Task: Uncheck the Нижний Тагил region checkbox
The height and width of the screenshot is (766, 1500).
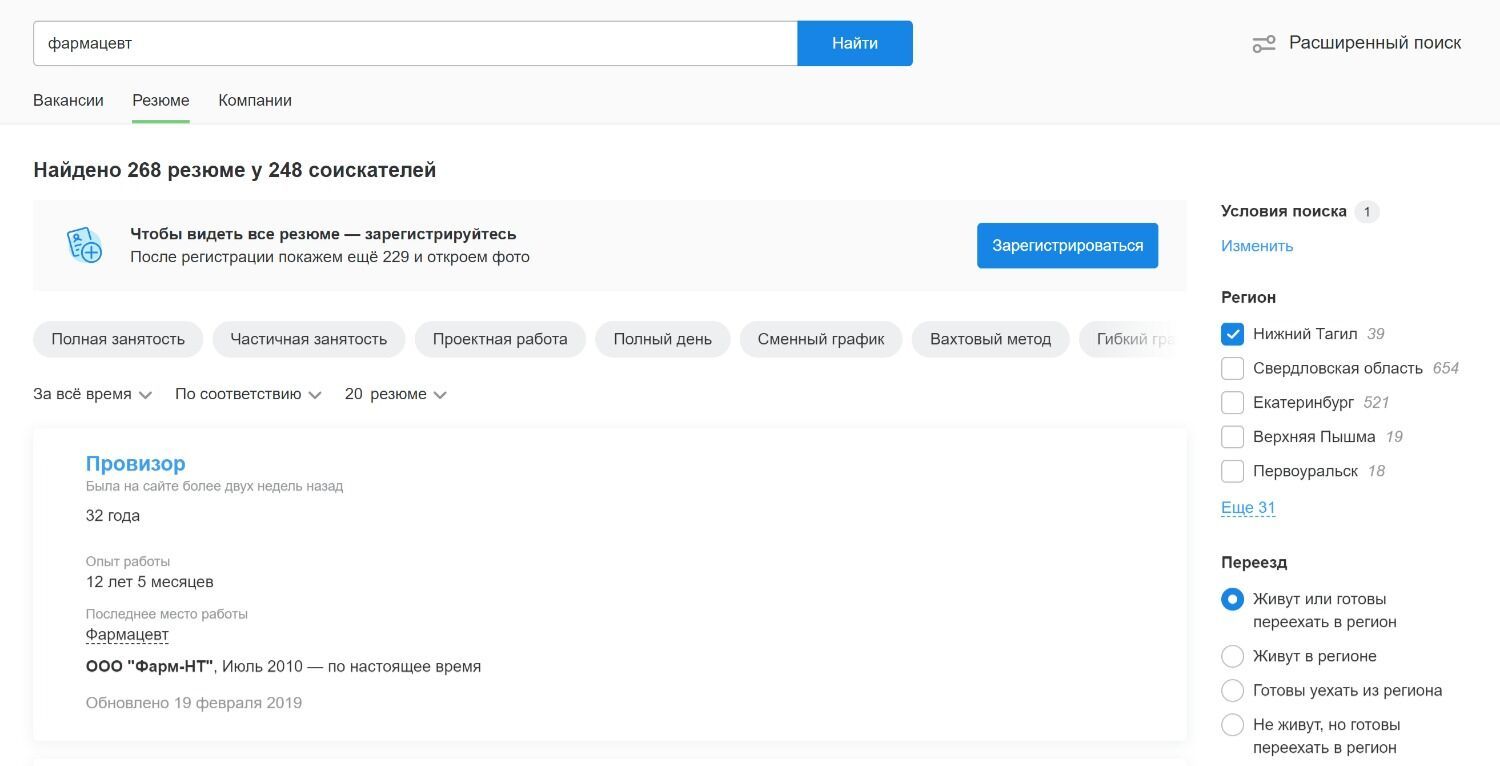Action: pyautogui.click(x=1232, y=334)
